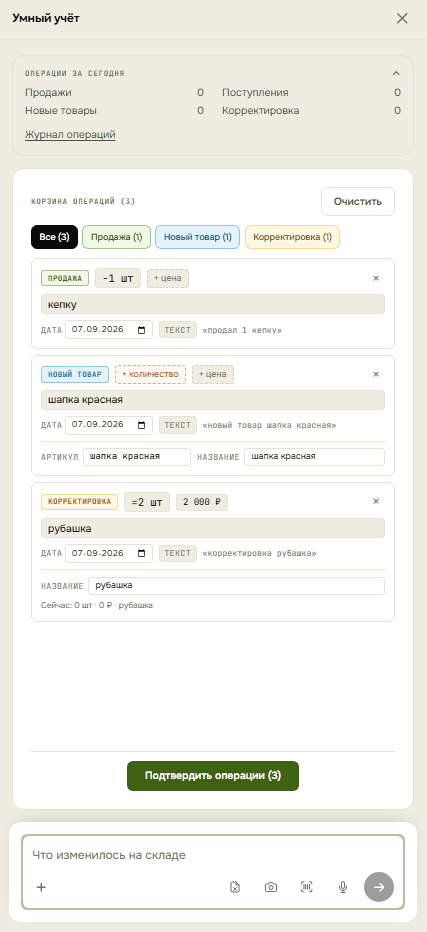
Task: Tap the microphone icon for voice input
Action: point(343,887)
